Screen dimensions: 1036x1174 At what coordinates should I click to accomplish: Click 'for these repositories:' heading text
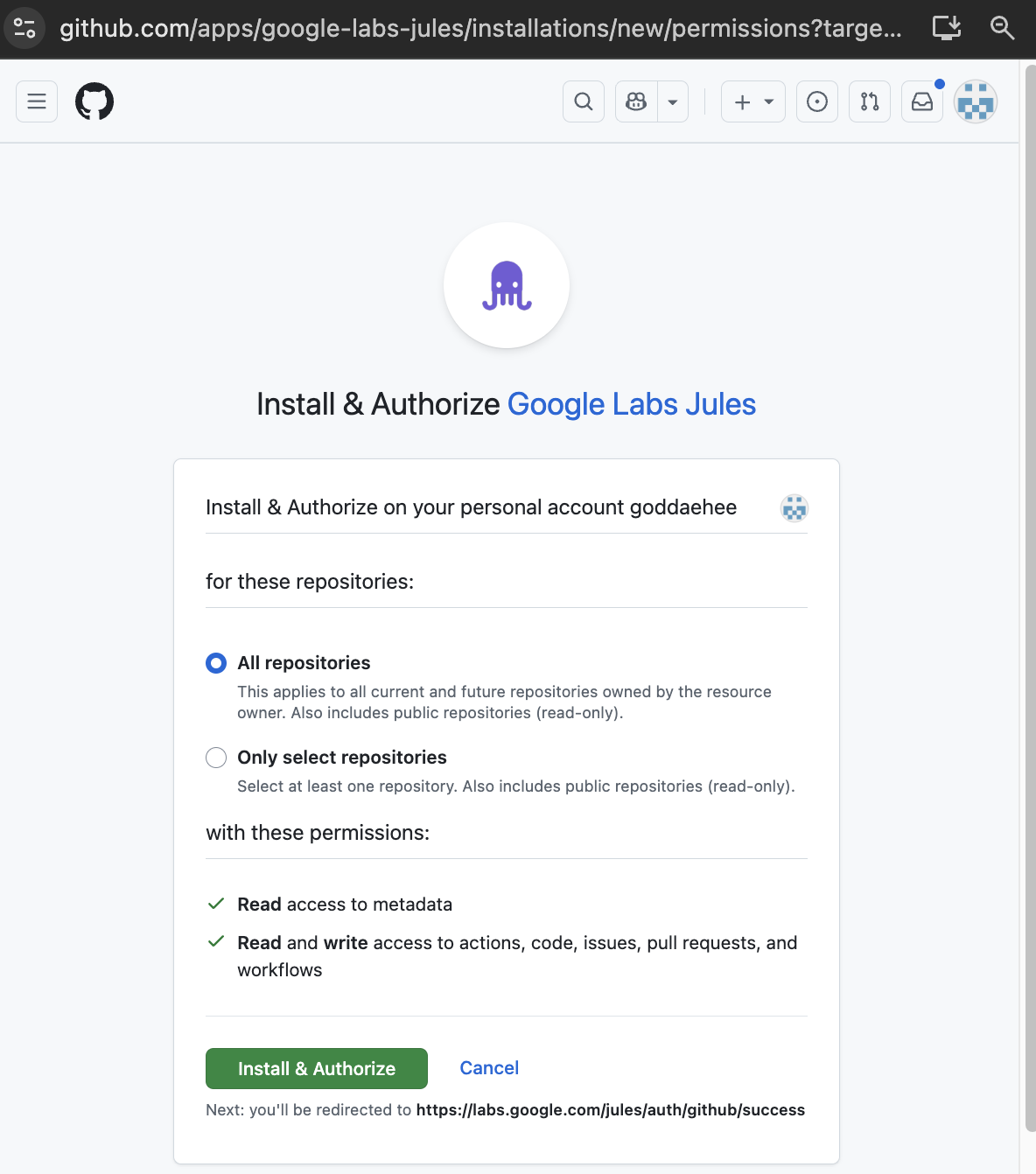(x=310, y=582)
